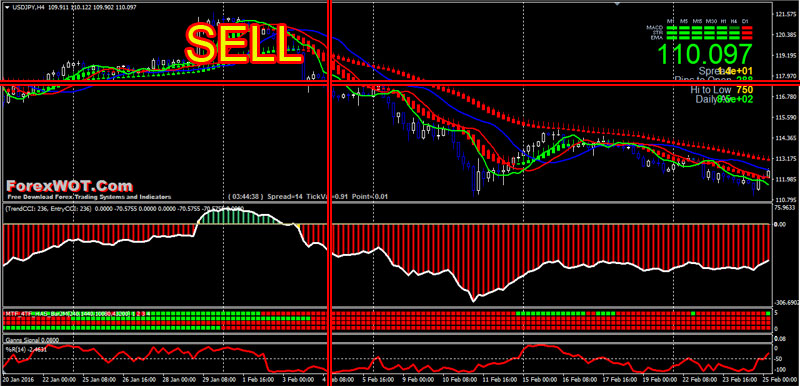Click the H1 timeframe label in signal panel
The width and height of the screenshot is (800, 386).
pos(723,21)
